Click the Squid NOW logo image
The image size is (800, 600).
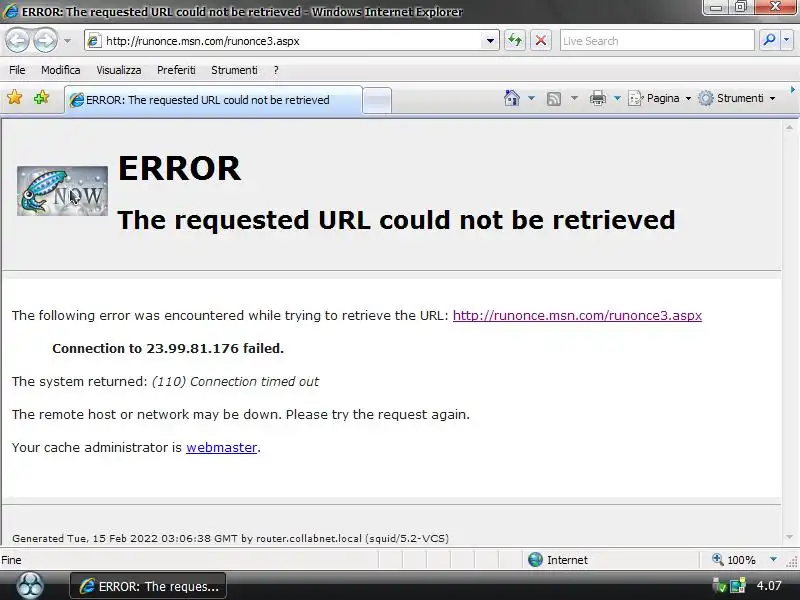[x=62, y=191]
